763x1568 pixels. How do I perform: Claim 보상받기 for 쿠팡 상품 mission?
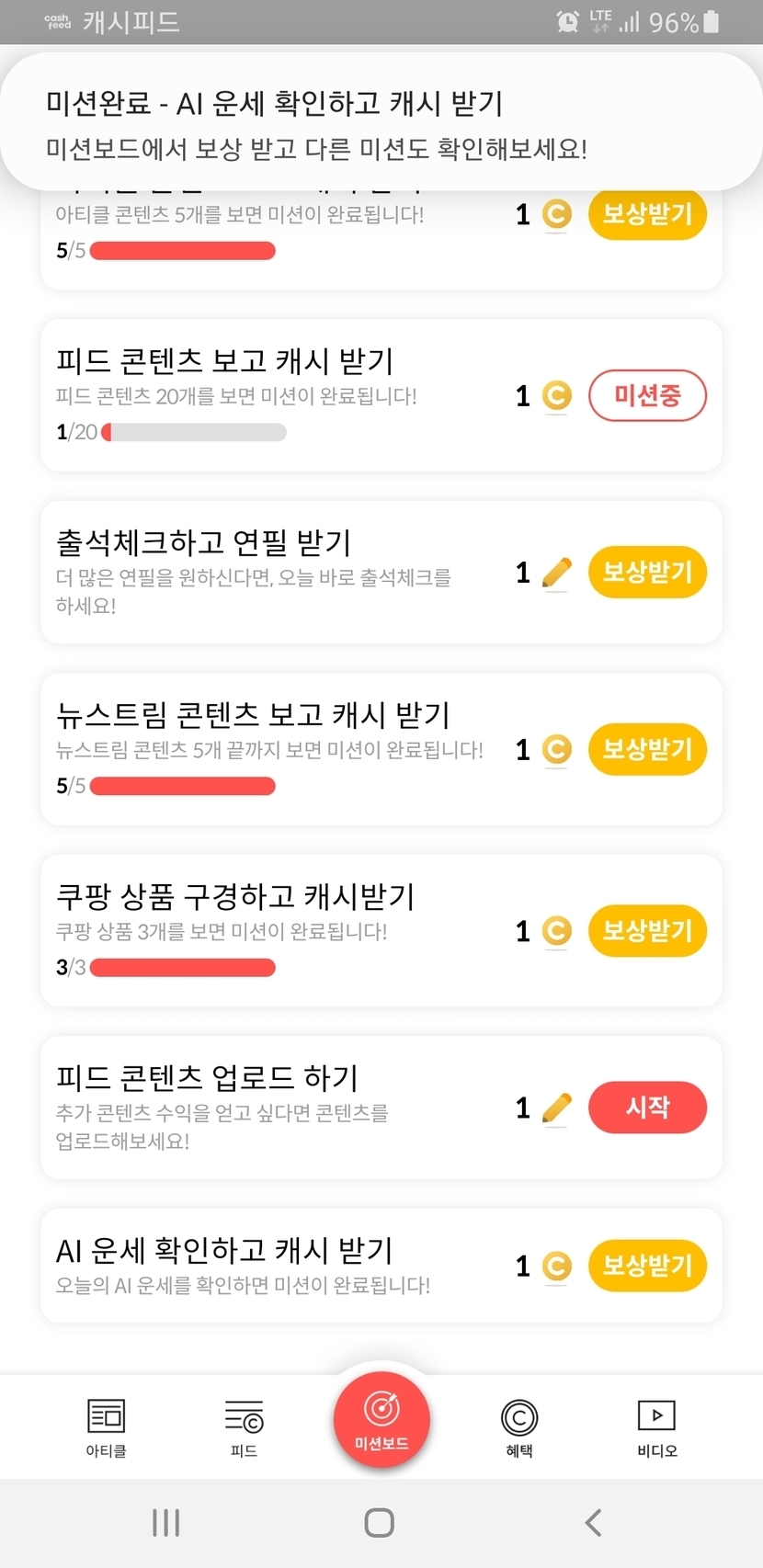click(x=647, y=930)
